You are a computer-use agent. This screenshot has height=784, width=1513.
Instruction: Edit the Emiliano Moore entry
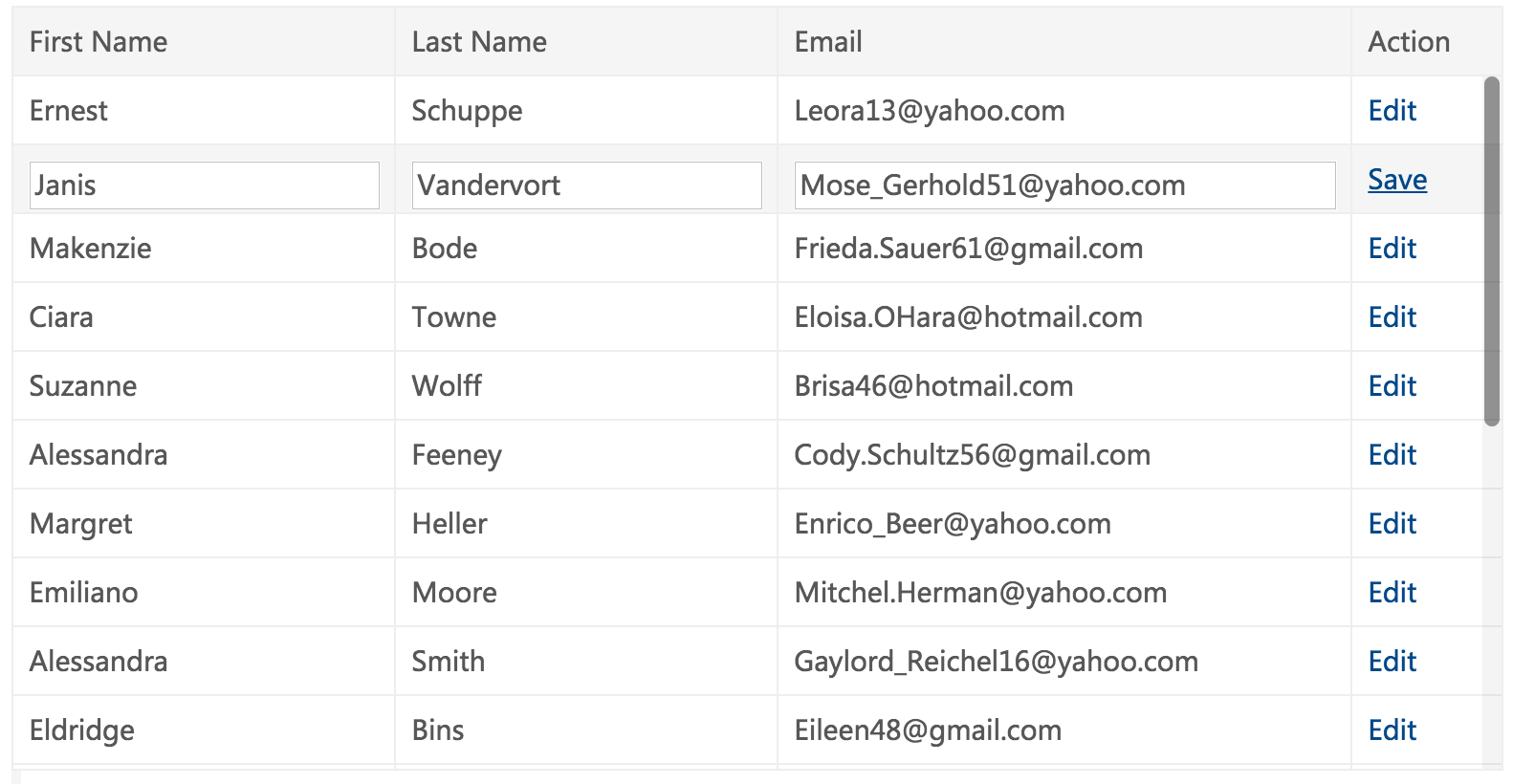(x=1392, y=593)
